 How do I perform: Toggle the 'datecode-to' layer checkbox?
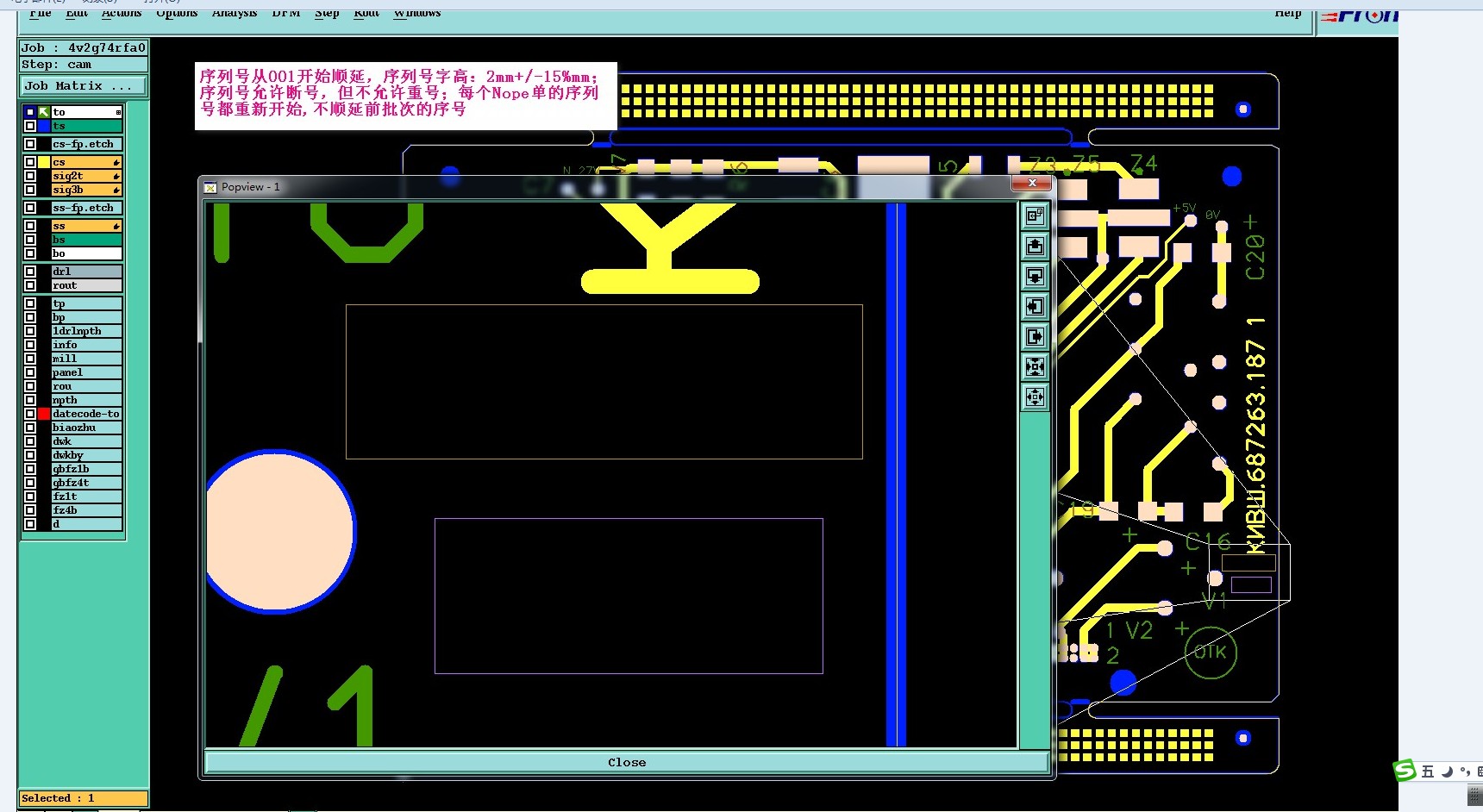(x=30, y=414)
